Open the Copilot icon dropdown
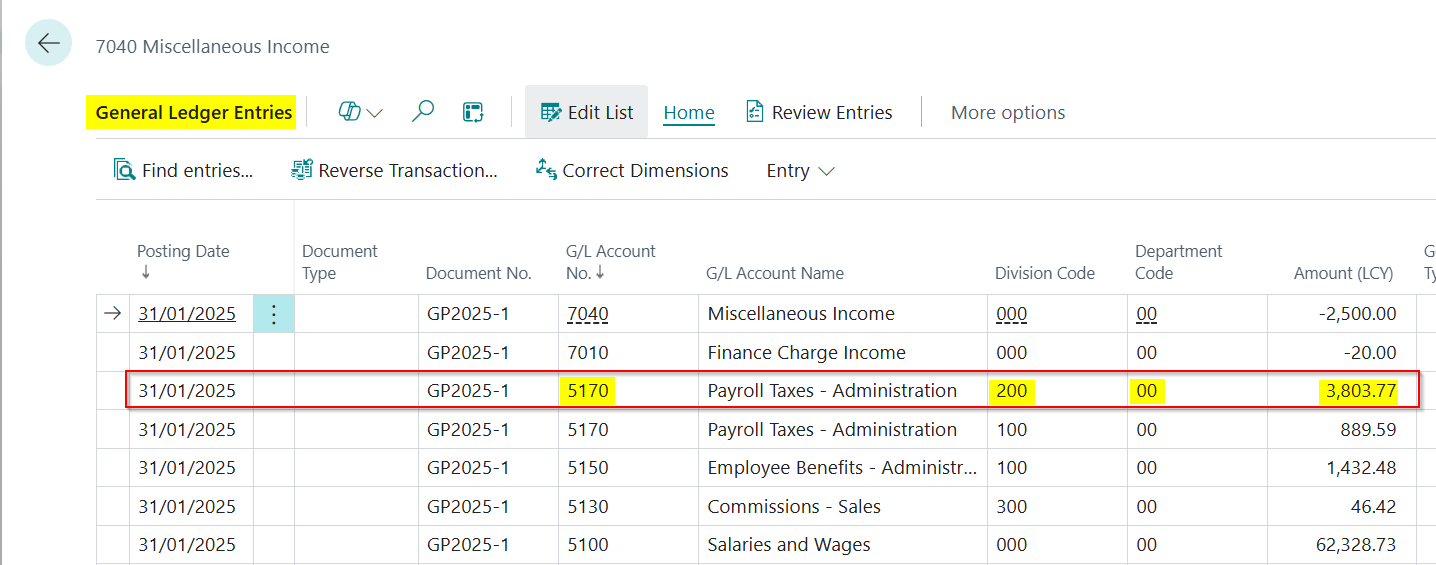 360,113
